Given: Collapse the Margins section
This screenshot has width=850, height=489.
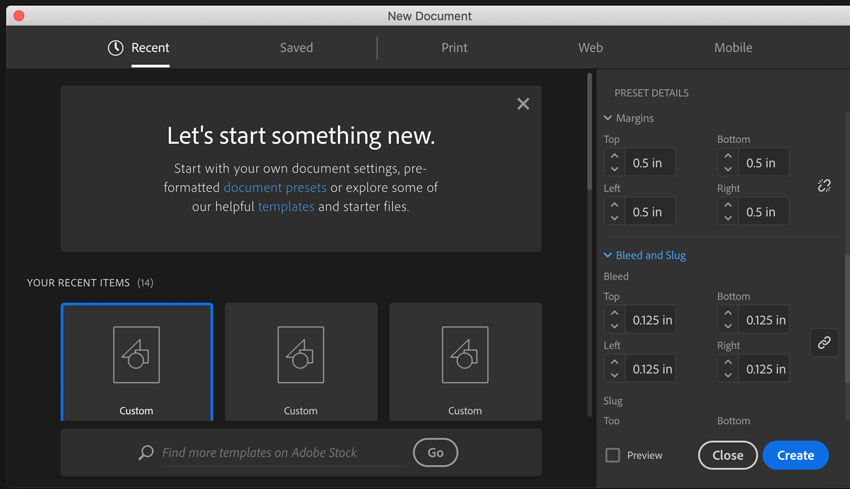Looking at the screenshot, I should tap(608, 118).
